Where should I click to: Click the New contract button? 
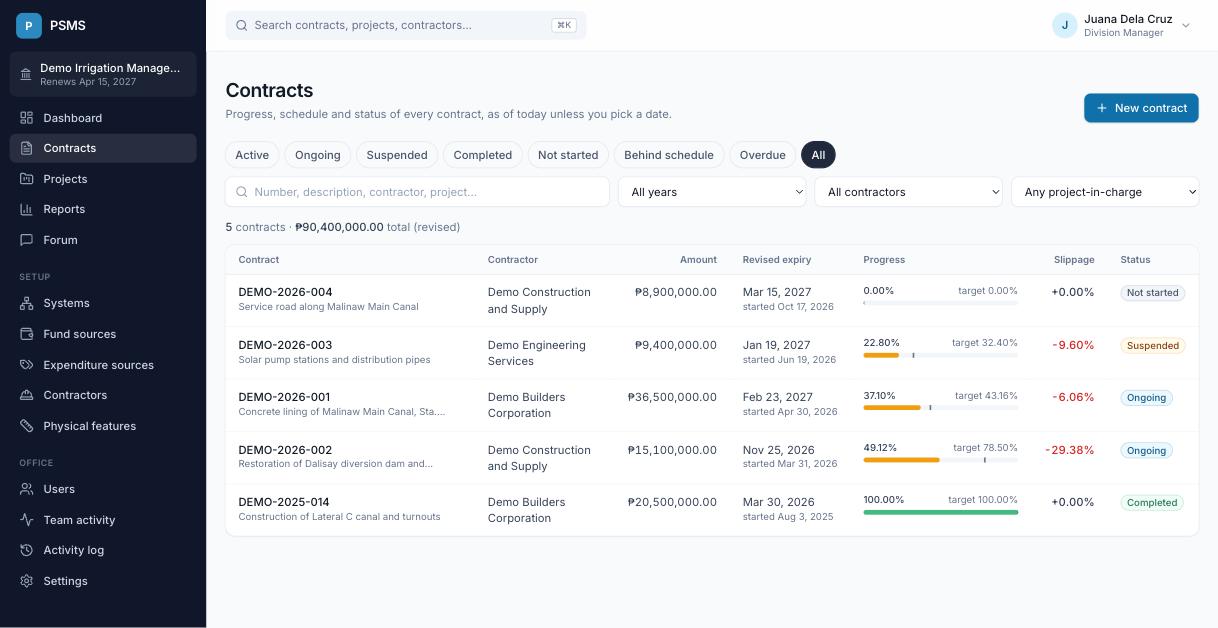[x=1141, y=108]
